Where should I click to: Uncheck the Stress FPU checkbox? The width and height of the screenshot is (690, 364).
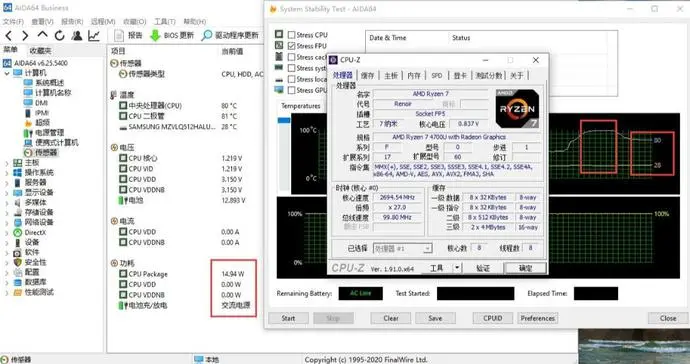291,46
